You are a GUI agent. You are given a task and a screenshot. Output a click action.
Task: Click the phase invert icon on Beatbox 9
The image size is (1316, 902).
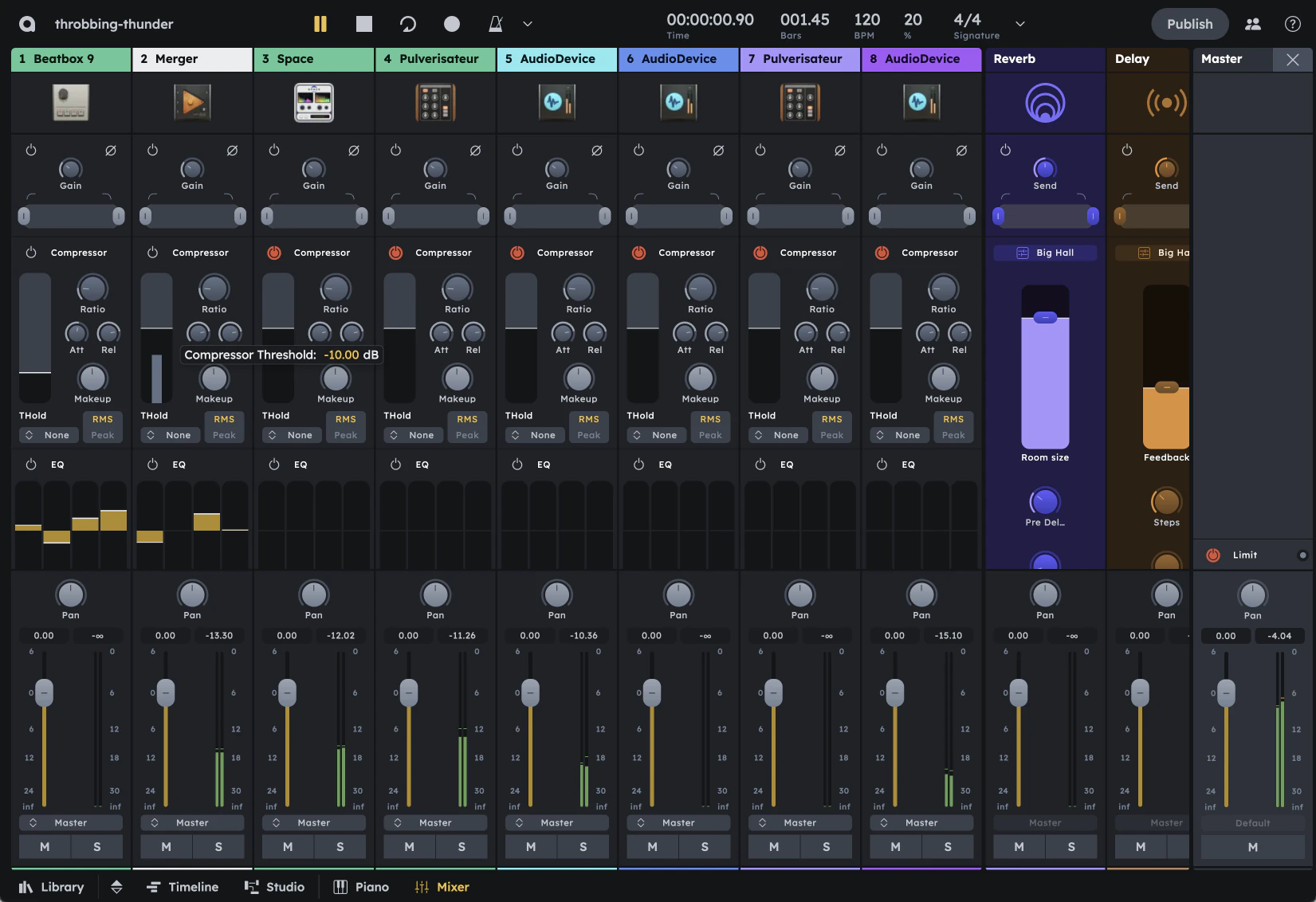111,150
